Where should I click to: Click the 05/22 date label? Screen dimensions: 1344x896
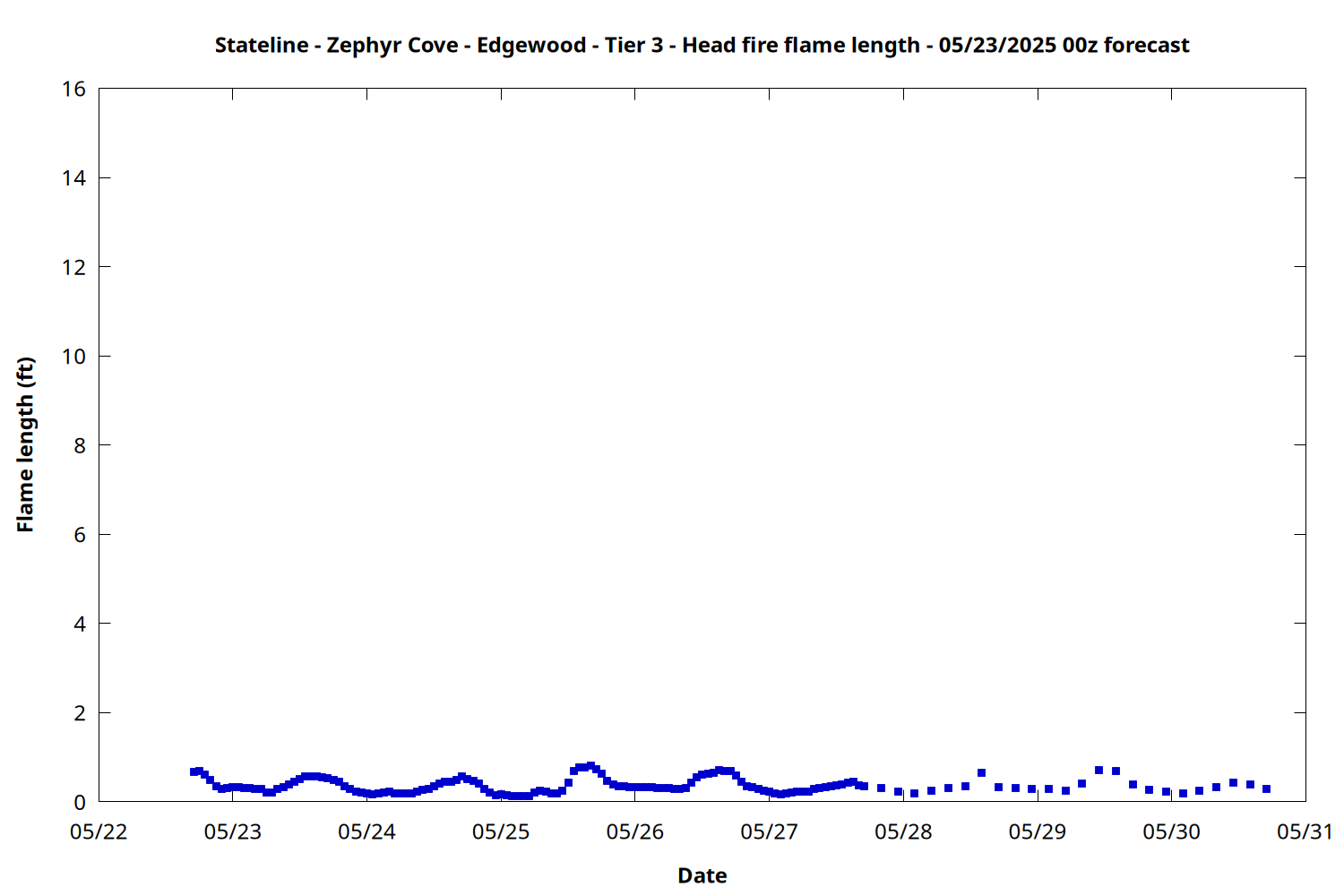coord(99,831)
